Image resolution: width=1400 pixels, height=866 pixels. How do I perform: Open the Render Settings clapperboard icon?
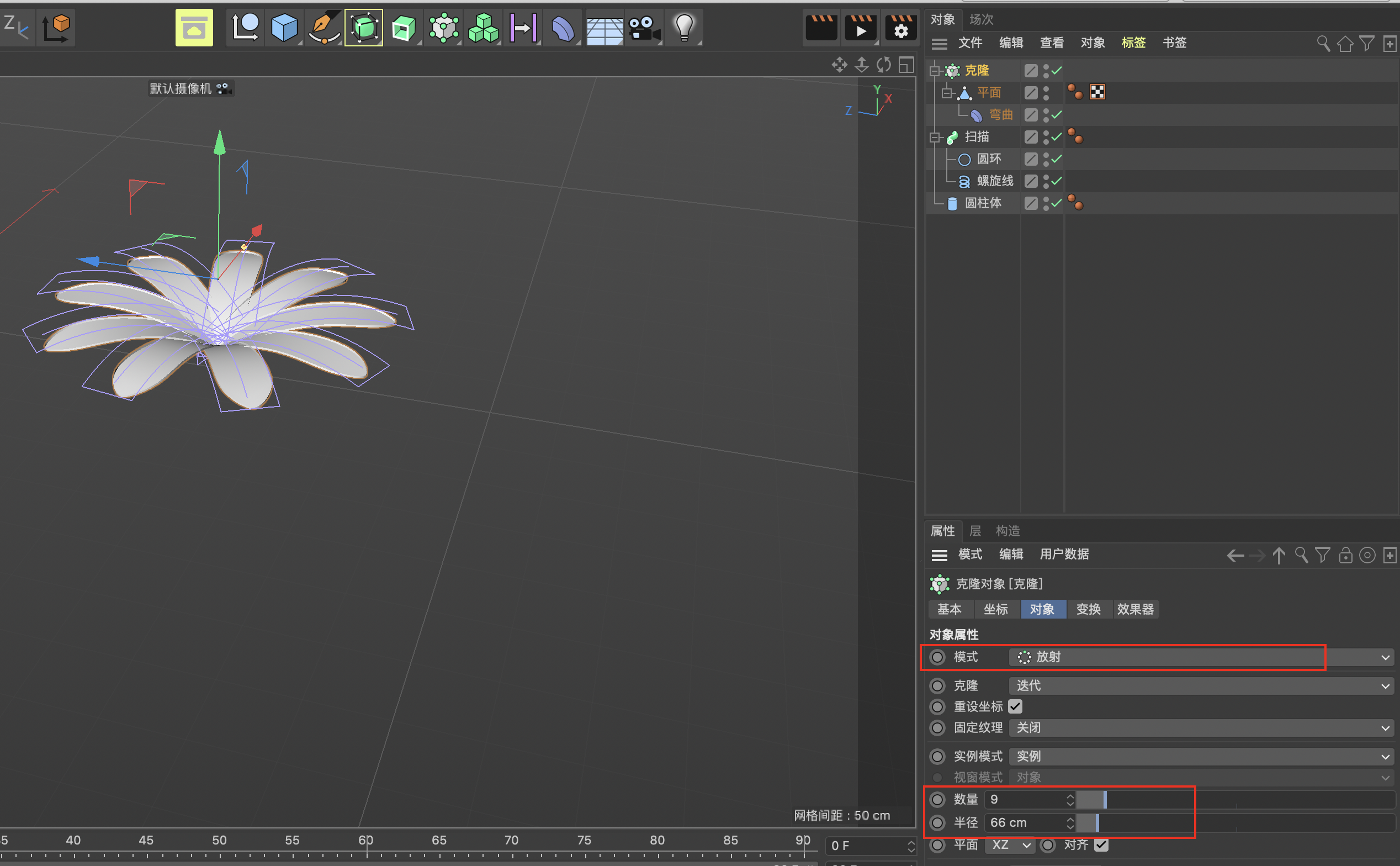coord(900,28)
